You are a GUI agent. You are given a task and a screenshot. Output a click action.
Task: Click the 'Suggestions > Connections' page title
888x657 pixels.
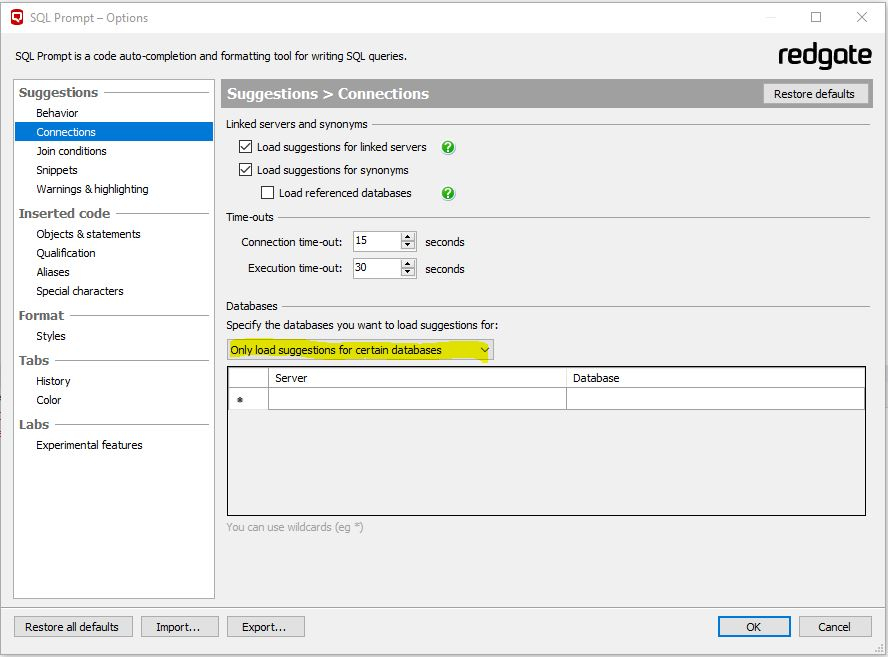pos(328,94)
